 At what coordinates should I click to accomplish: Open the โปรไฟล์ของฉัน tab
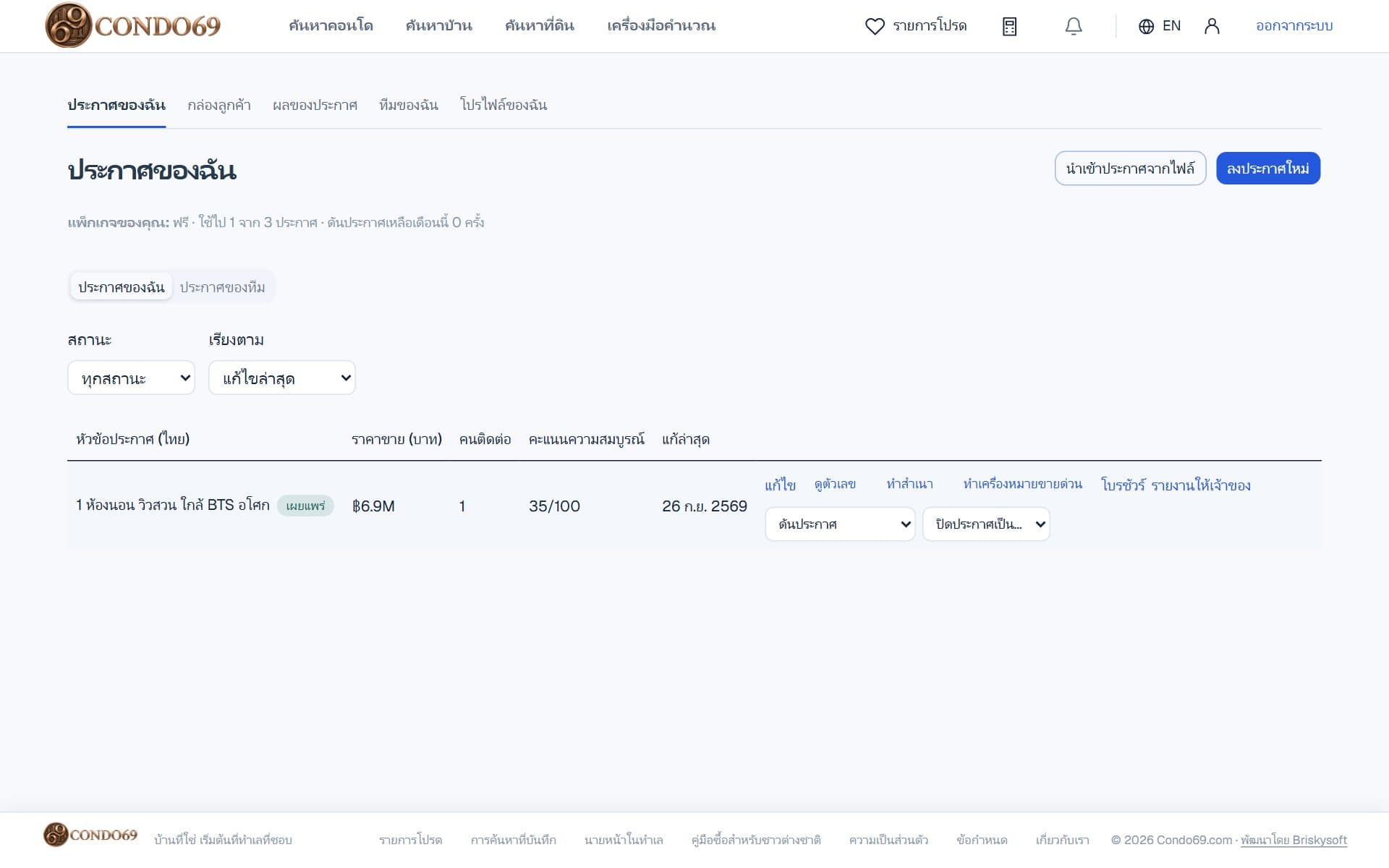tap(504, 105)
